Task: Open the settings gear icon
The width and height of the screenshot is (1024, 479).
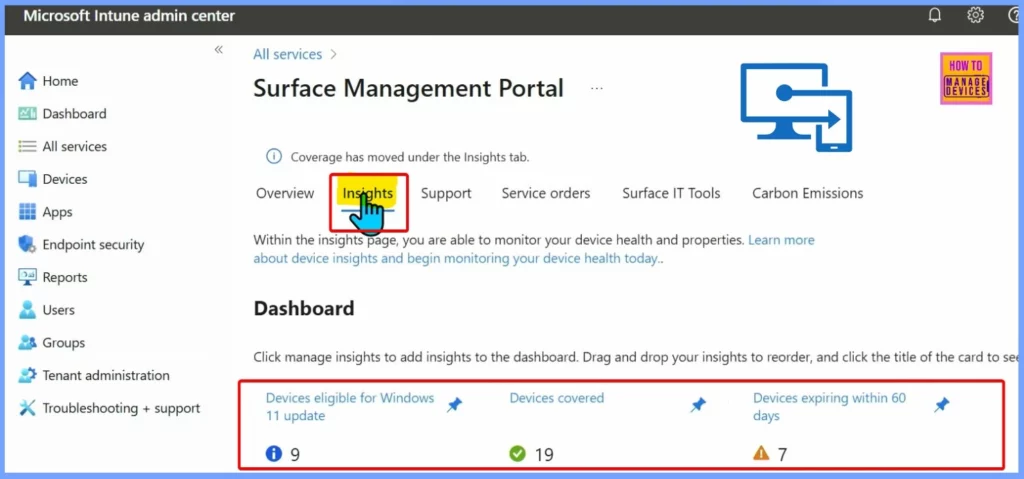Action: 975,15
